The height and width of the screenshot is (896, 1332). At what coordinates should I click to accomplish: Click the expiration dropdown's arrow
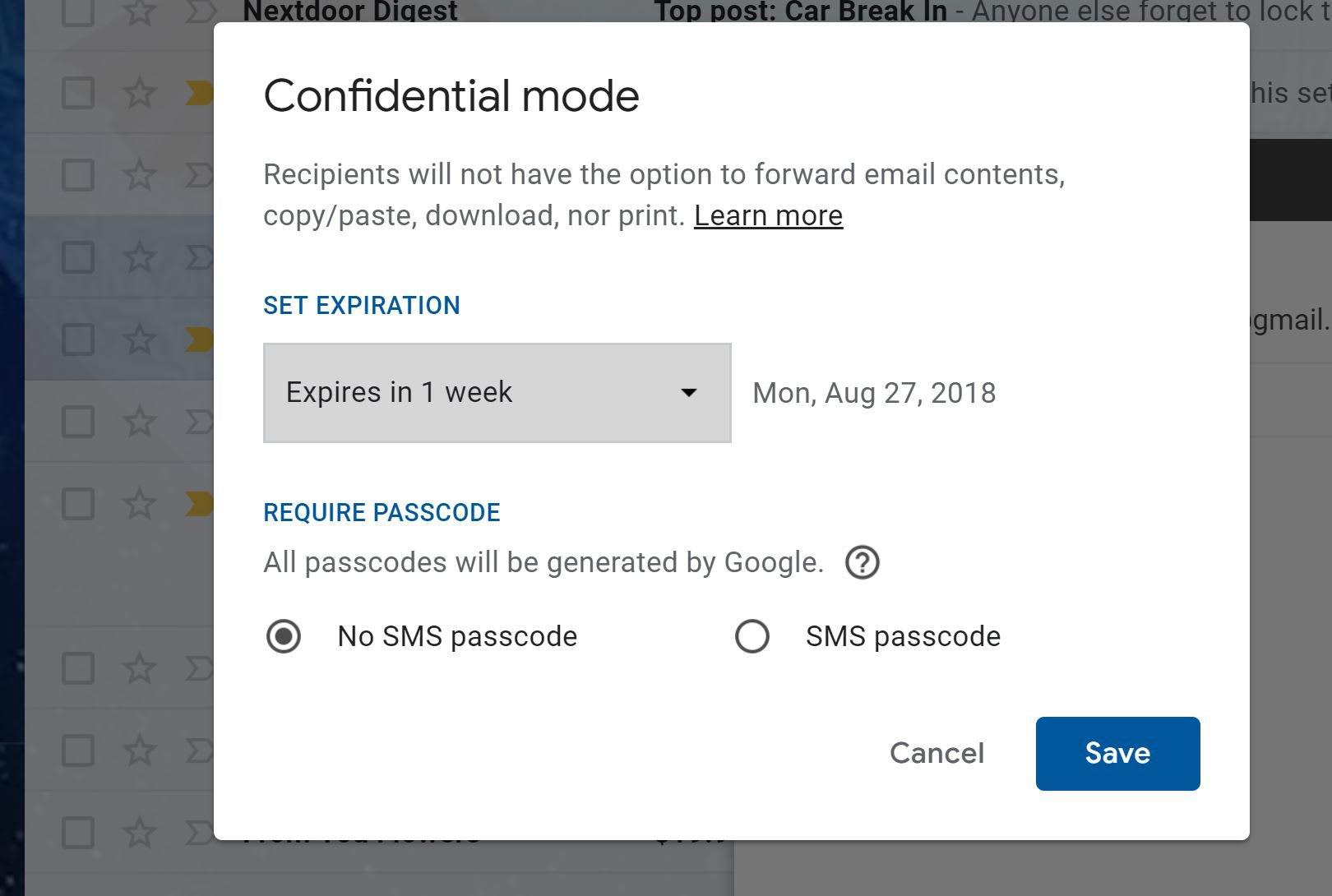click(x=689, y=393)
